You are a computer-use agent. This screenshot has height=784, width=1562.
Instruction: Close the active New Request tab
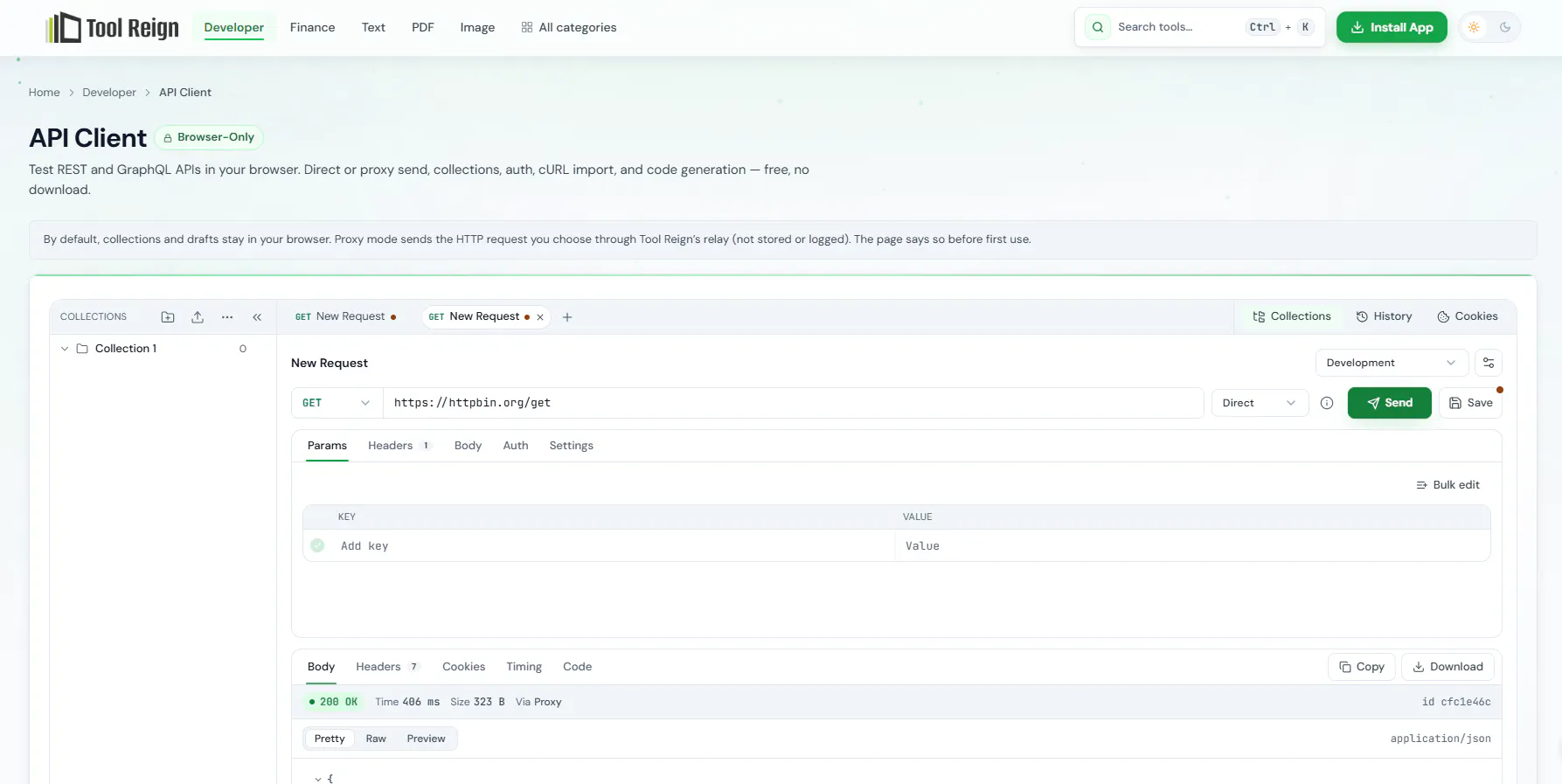[540, 317]
